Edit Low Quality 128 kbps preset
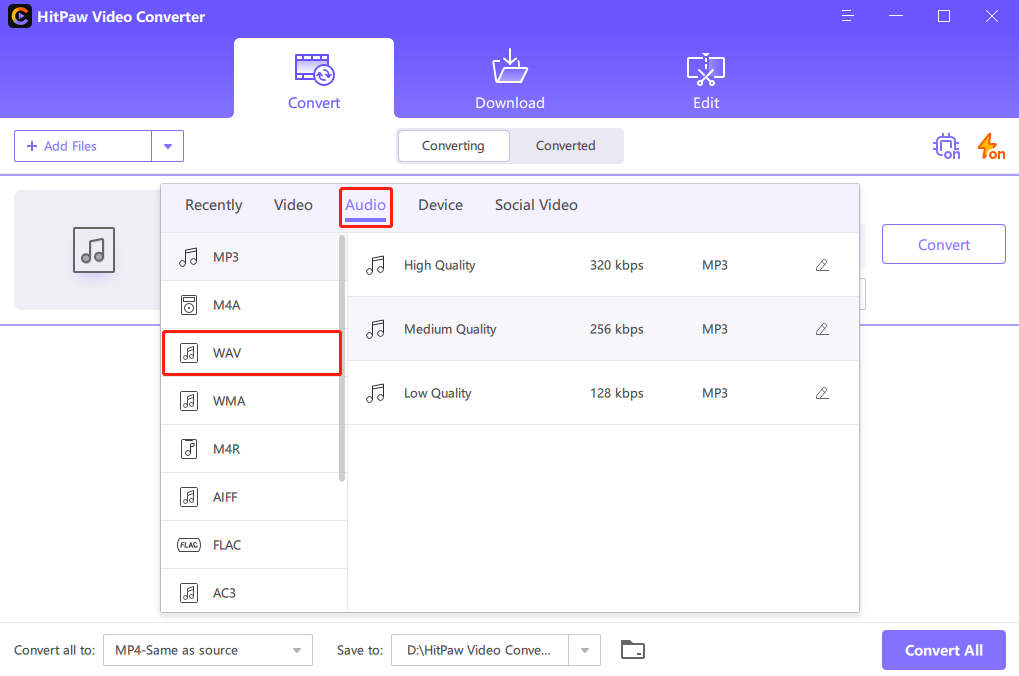Screen dimensions: 1019x676 (x=822, y=393)
